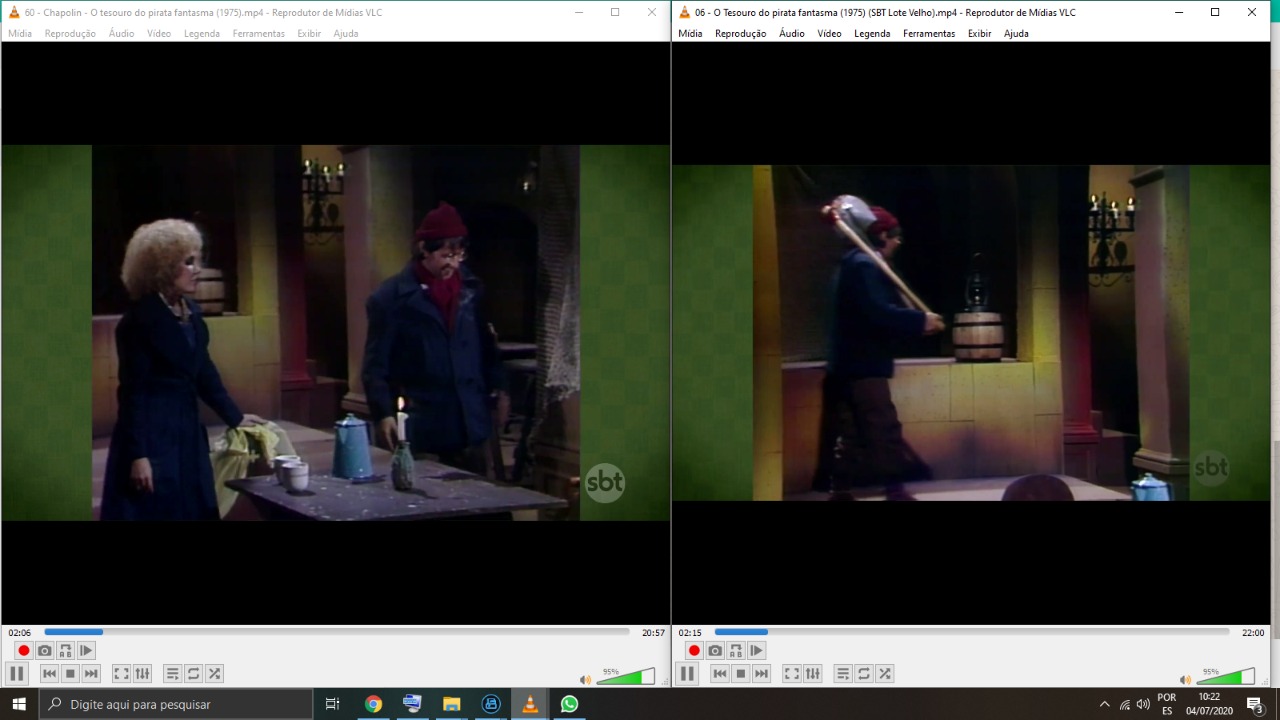Click the seek bar in right VLC window
The image size is (1280, 720).
point(972,632)
